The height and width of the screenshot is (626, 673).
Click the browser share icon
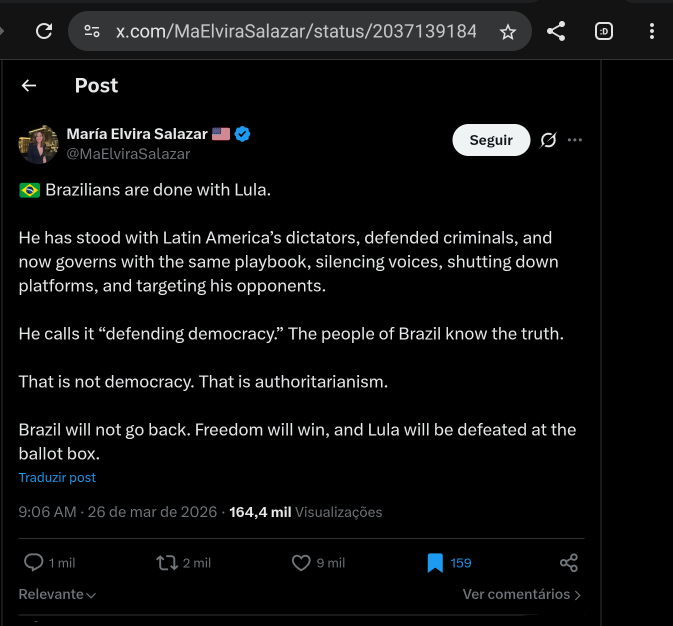[x=557, y=32]
